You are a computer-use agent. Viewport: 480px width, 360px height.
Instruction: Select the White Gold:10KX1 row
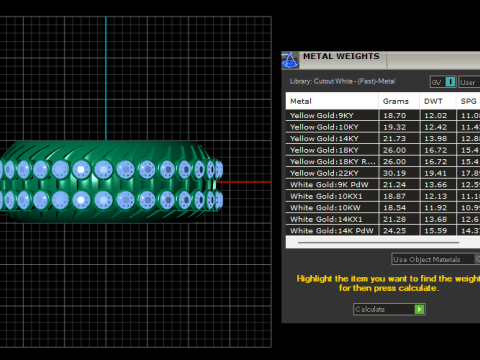pyautogui.click(x=383, y=196)
